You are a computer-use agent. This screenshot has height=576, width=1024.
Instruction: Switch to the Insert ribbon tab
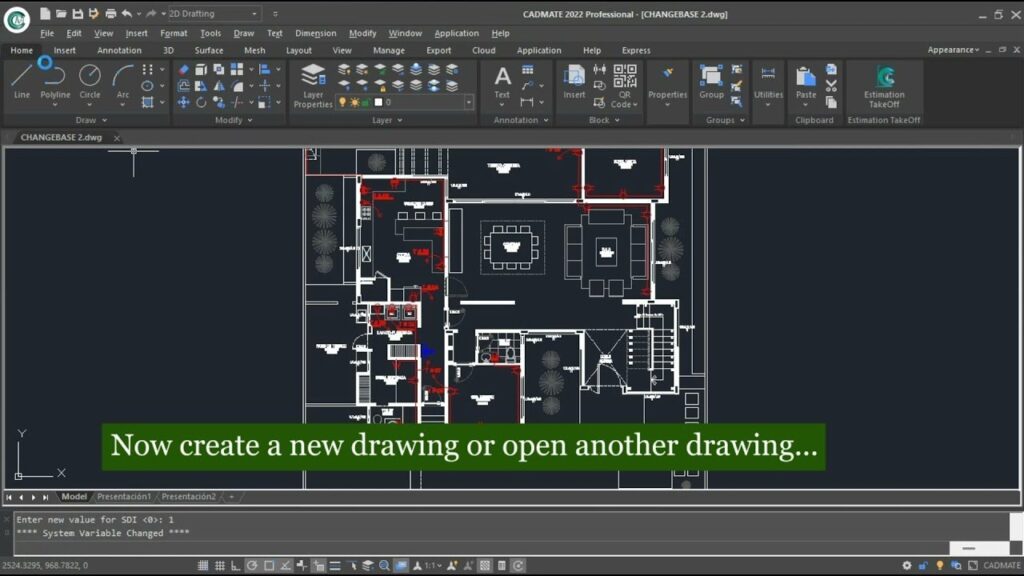click(x=64, y=50)
